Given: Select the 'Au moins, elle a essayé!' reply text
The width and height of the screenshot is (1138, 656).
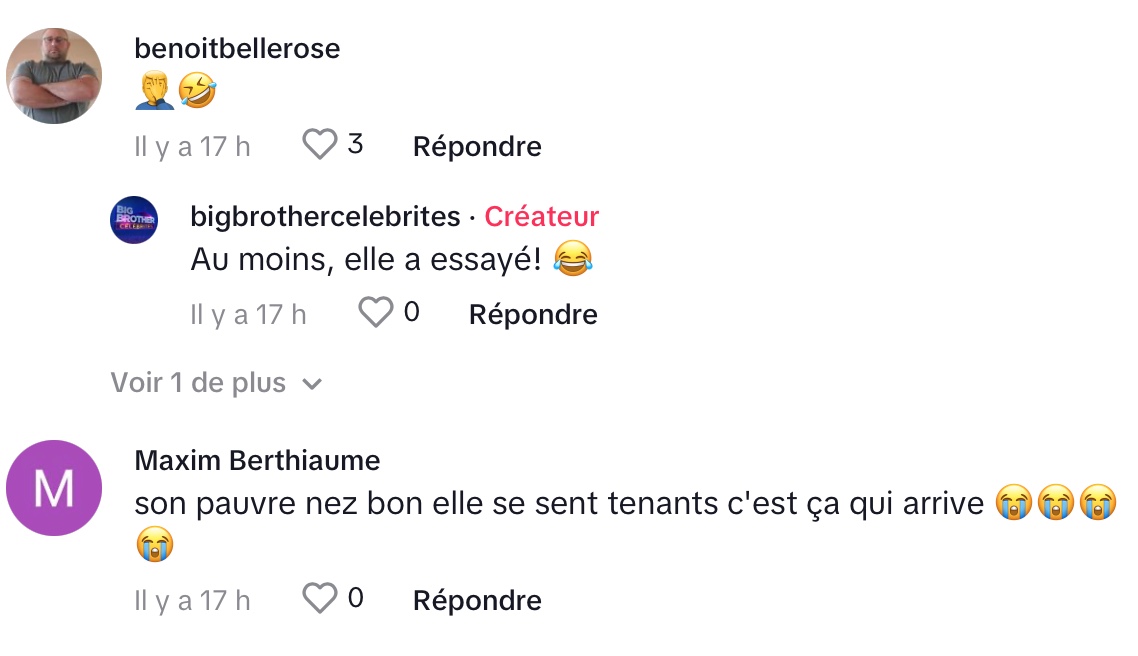Looking at the screenshot, I should (x=366, y=260).
